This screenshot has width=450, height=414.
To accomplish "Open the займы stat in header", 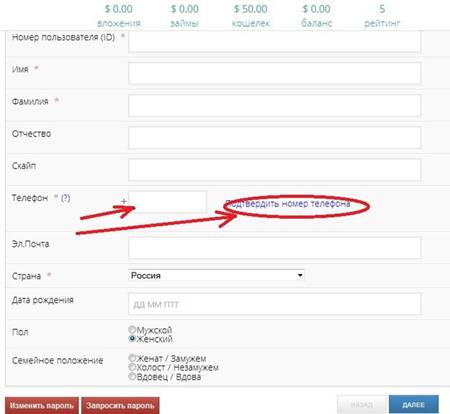I will click(x=185, y=16).
